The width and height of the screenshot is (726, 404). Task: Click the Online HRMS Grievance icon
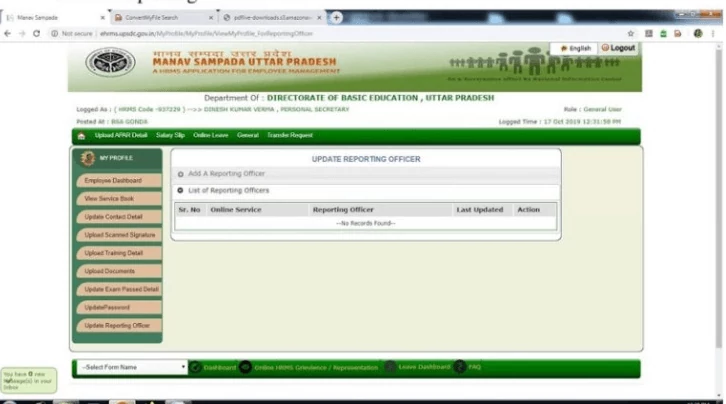pos(246,367)
